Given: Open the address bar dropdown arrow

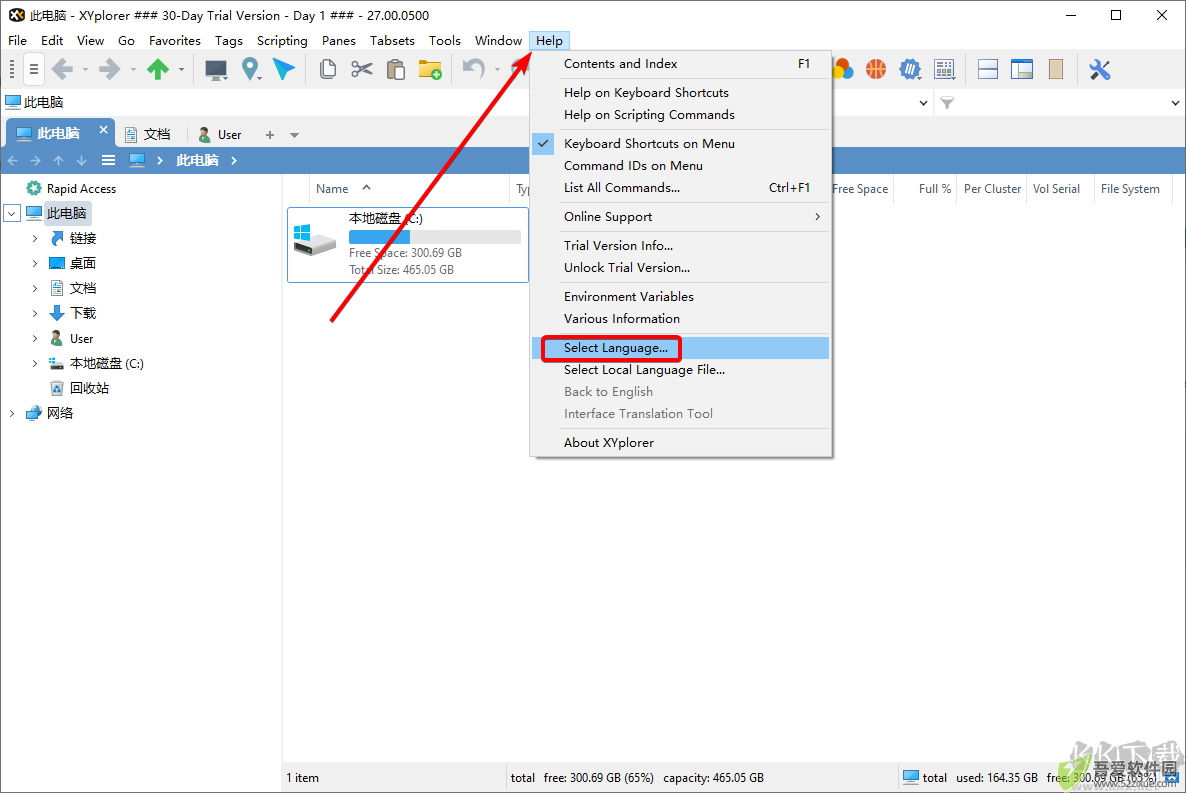Looking at the screenshot, I should (924, 103).
